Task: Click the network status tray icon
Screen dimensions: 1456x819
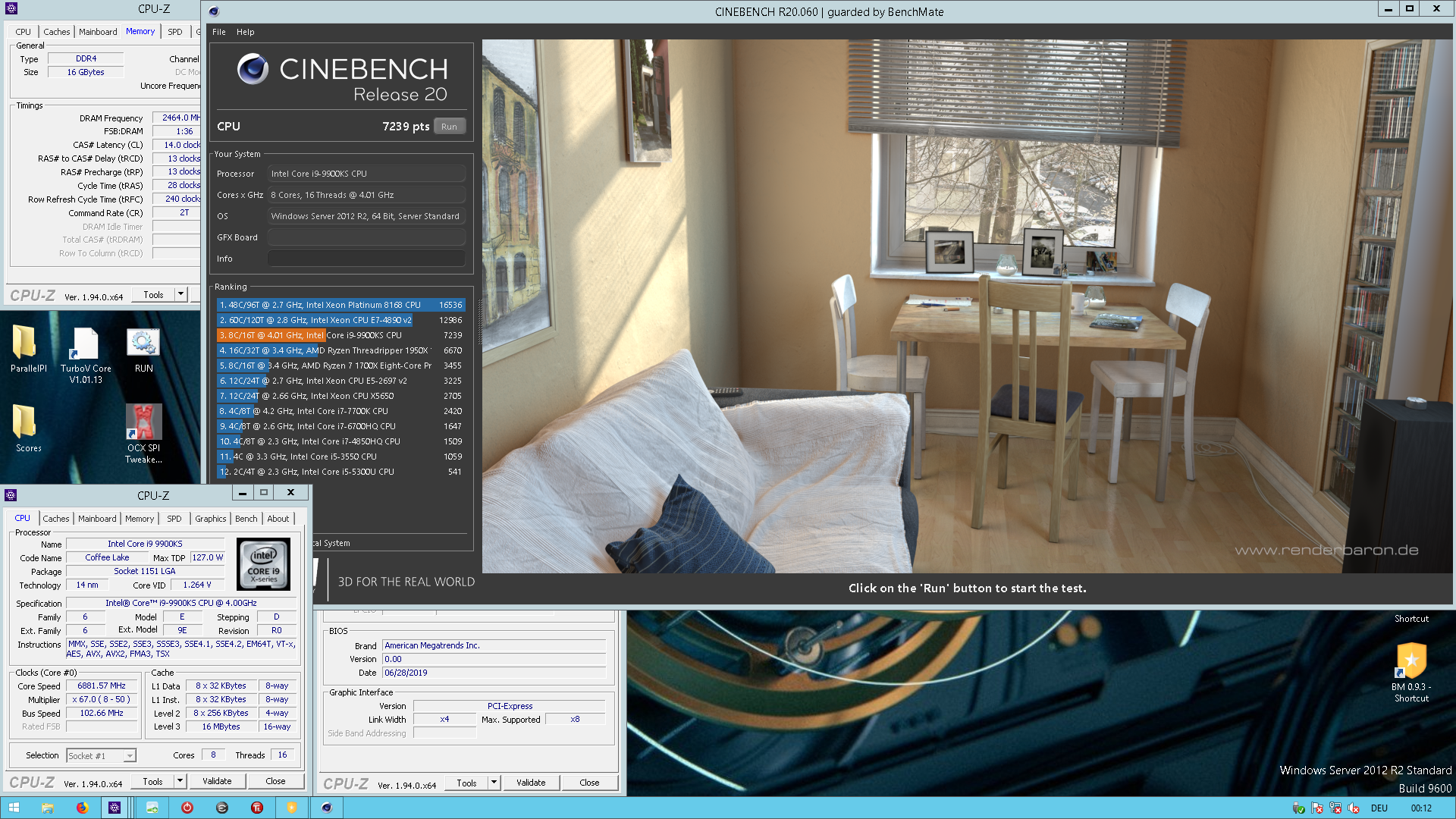Action: (x=1335, y=808)
